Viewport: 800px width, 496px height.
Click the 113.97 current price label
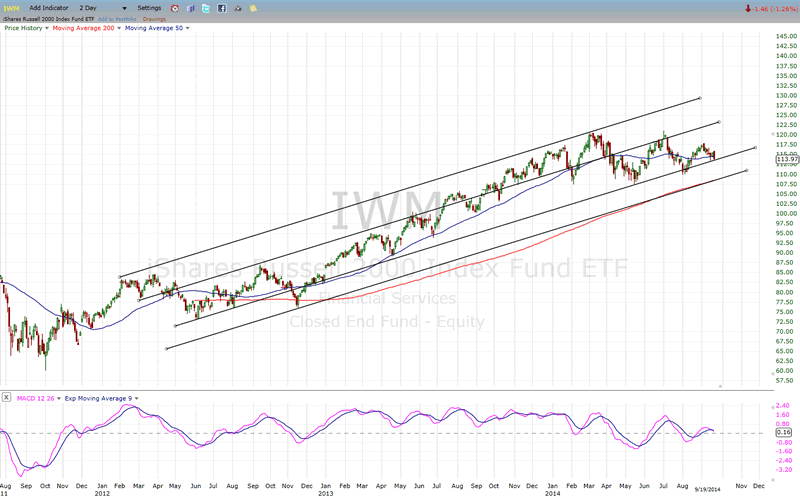pyautogui.click(x=787, y=159)
